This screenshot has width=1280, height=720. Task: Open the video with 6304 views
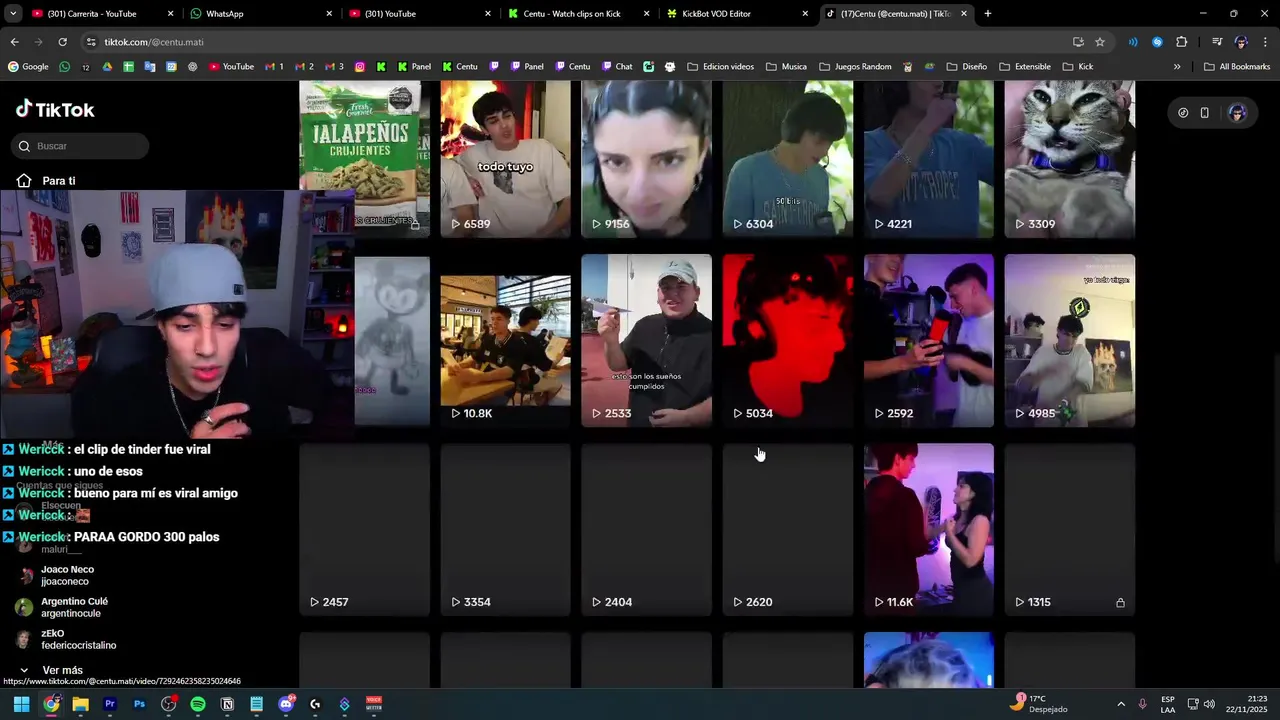(788, 158)
